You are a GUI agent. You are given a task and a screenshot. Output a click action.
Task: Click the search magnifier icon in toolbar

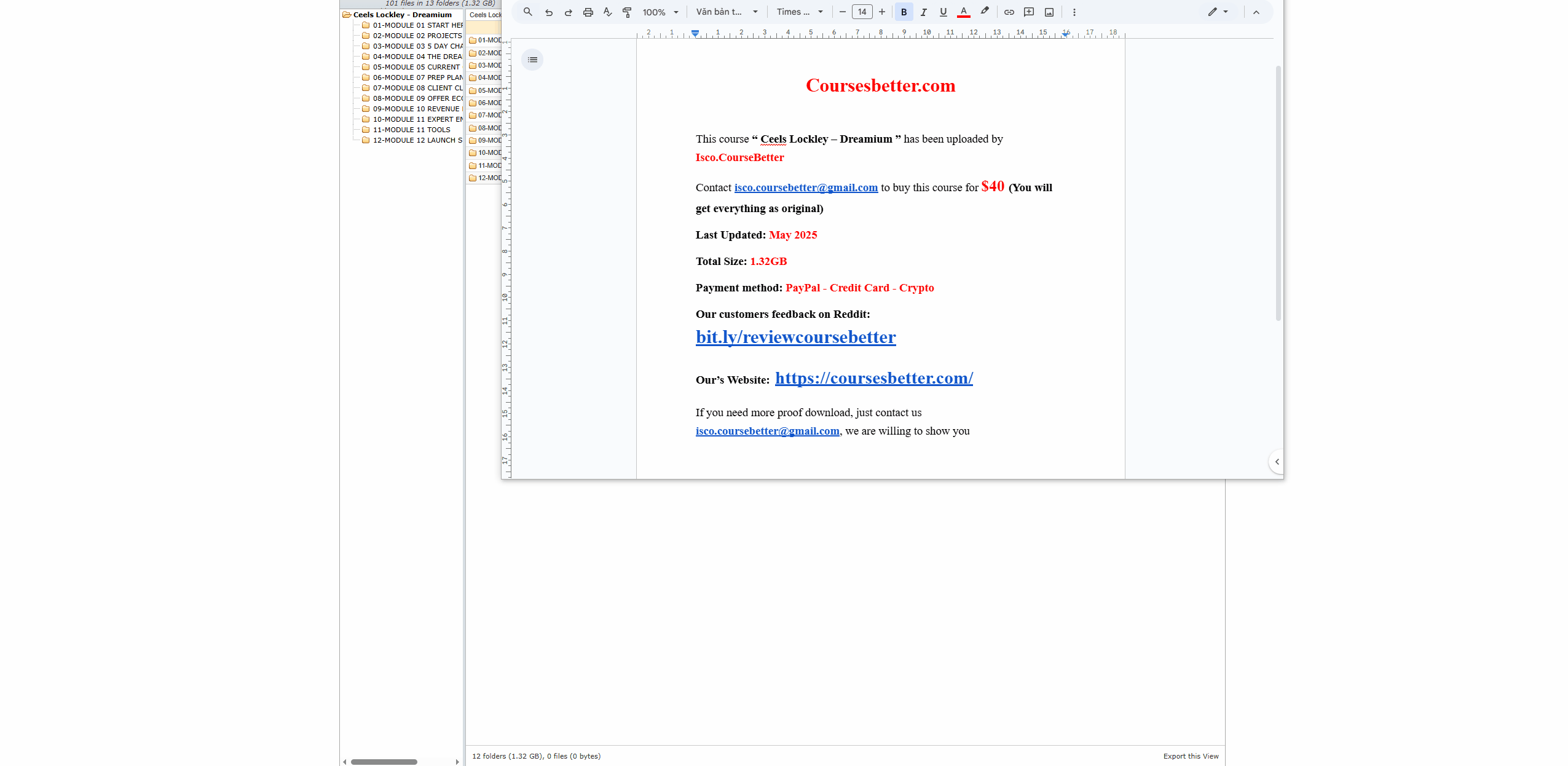click(527, 12)
